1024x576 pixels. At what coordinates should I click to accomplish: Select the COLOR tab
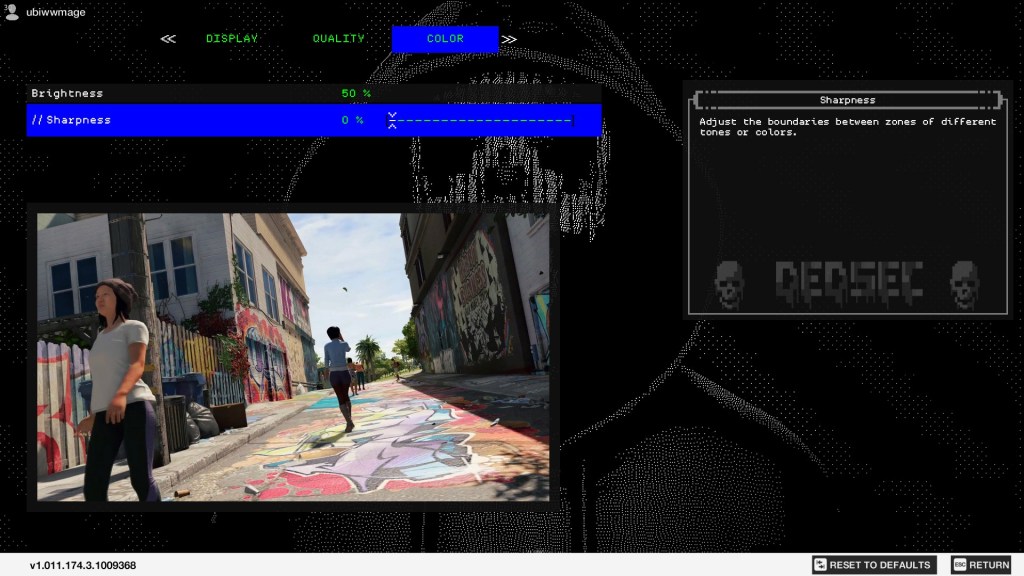pyautogui.click(x=445, y=39)
